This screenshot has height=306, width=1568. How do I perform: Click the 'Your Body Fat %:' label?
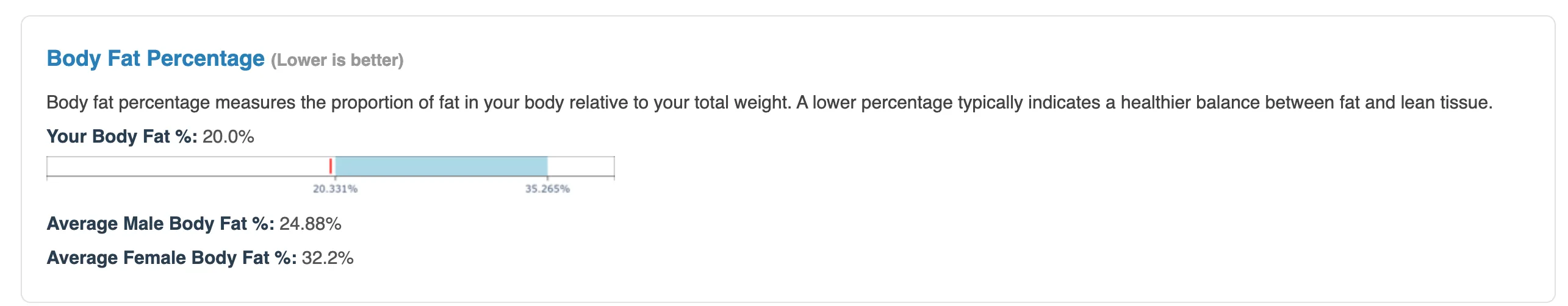point(122,137)
